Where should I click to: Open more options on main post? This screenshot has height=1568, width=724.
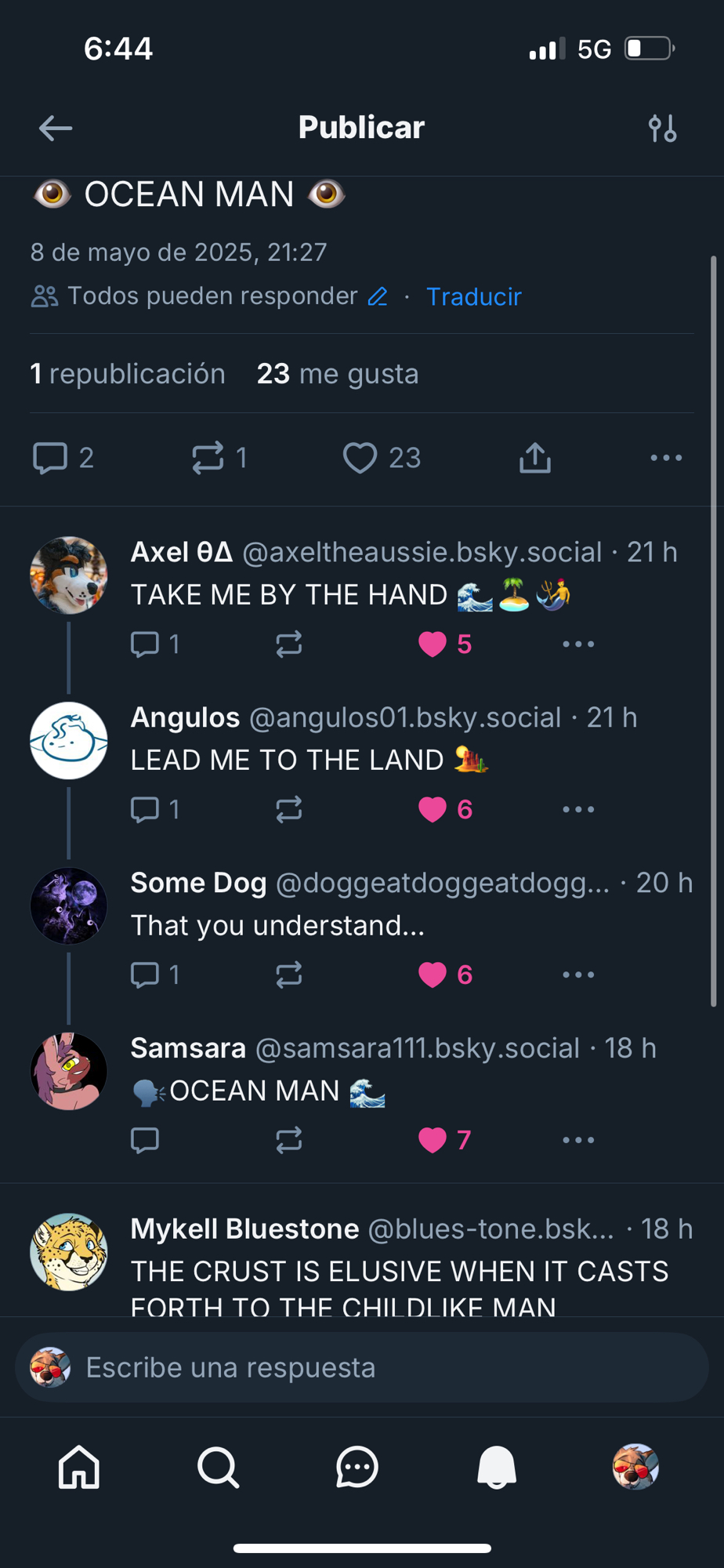(666, 458)
